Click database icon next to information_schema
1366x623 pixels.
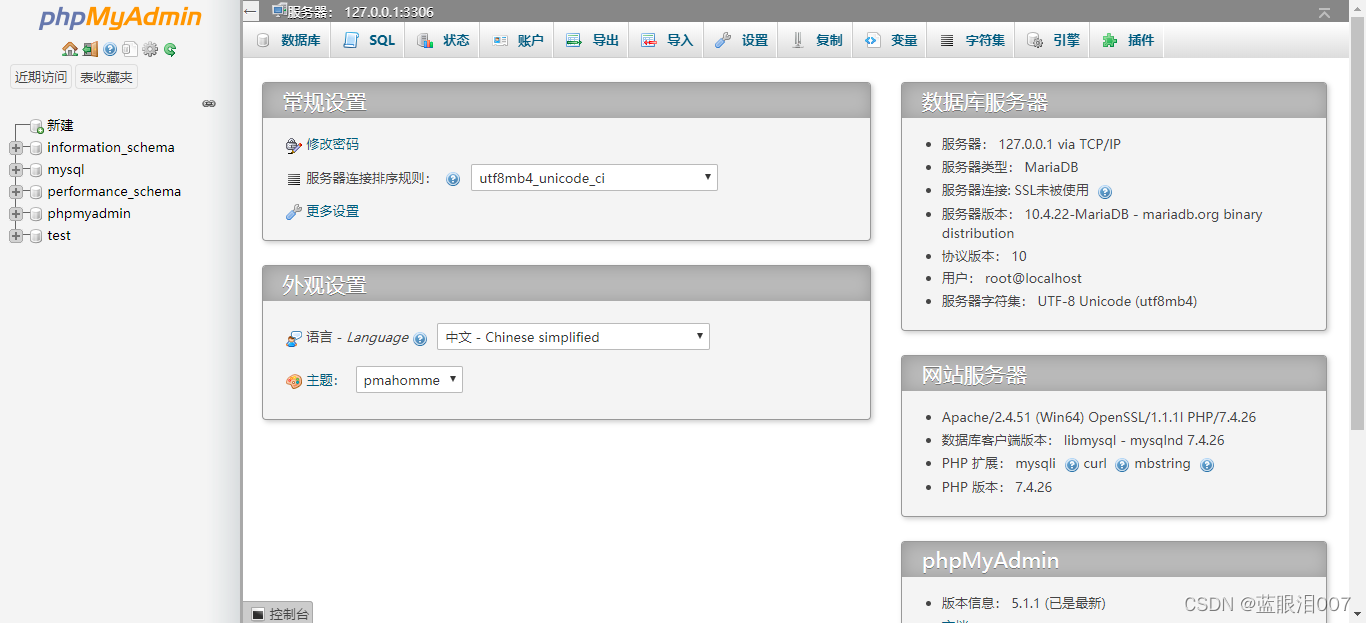(36, 148)
